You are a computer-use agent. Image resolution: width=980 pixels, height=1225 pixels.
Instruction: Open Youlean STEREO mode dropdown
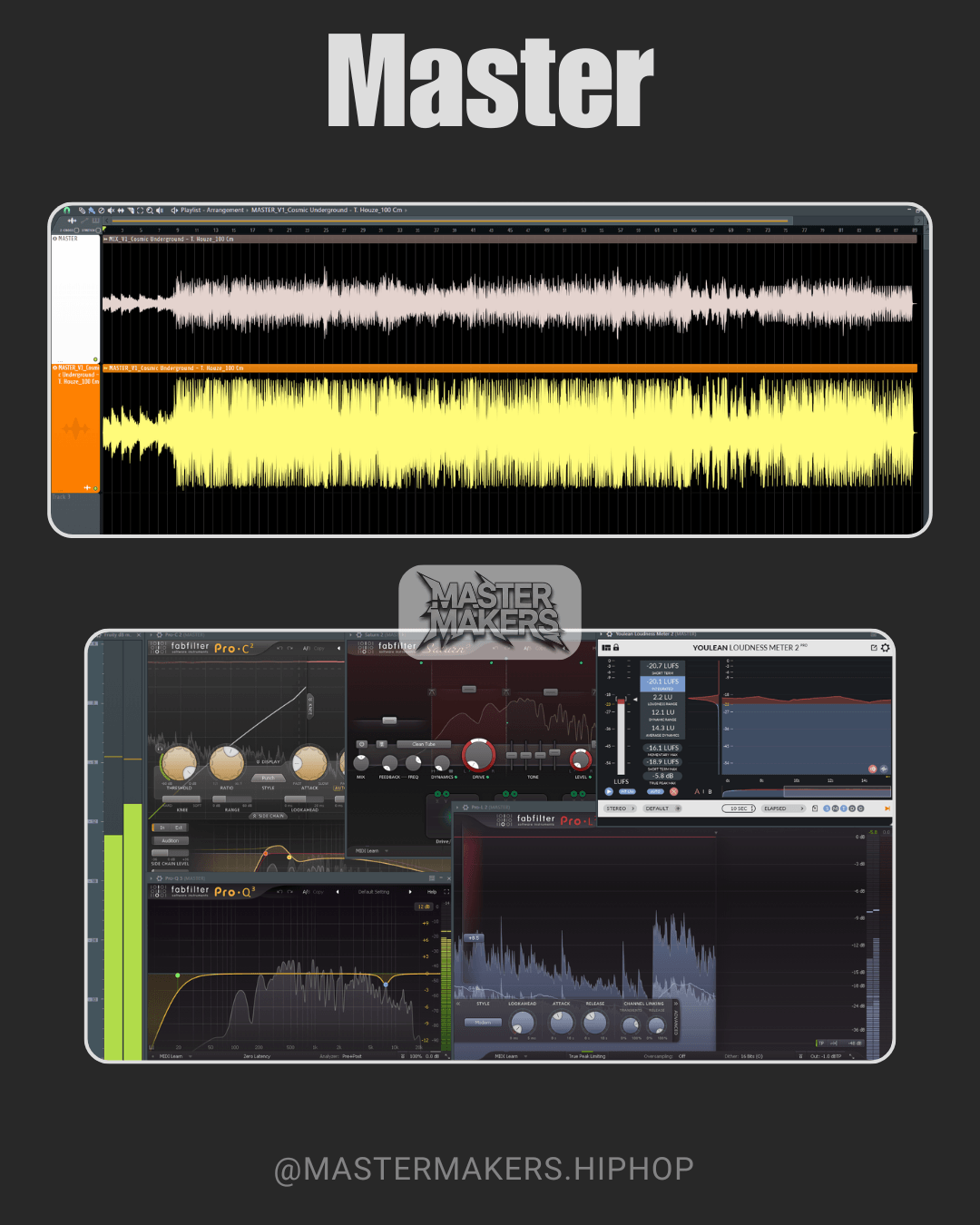(x=620, y=808)
